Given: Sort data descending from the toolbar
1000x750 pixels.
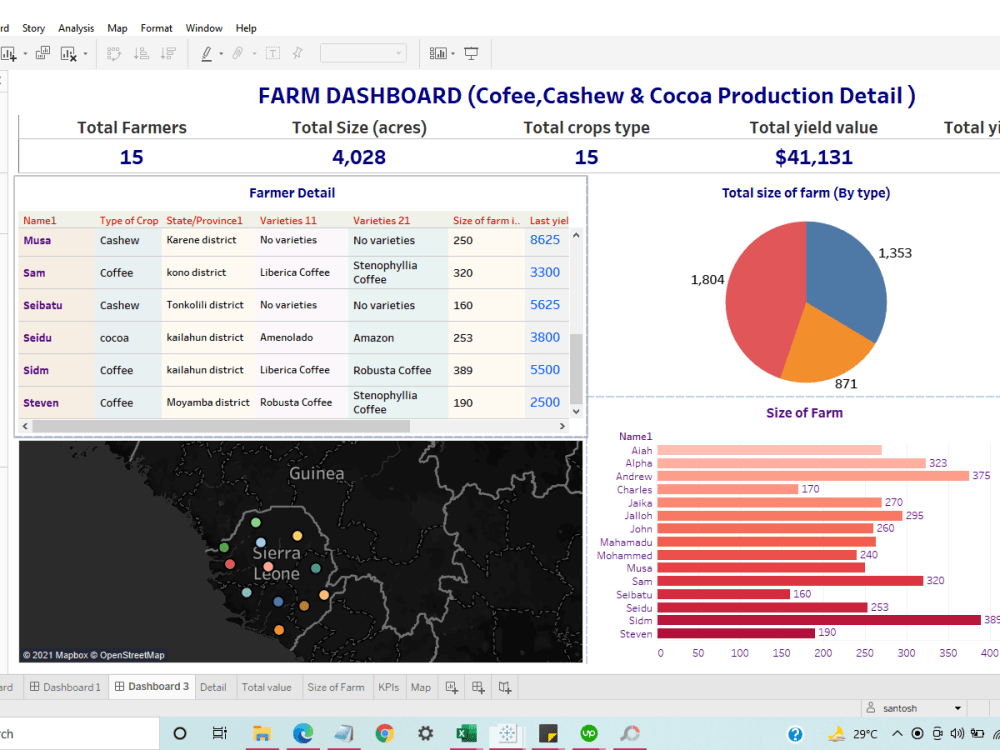Looking at the screenshot, I should pyautogui.click(x=167, y=52).
